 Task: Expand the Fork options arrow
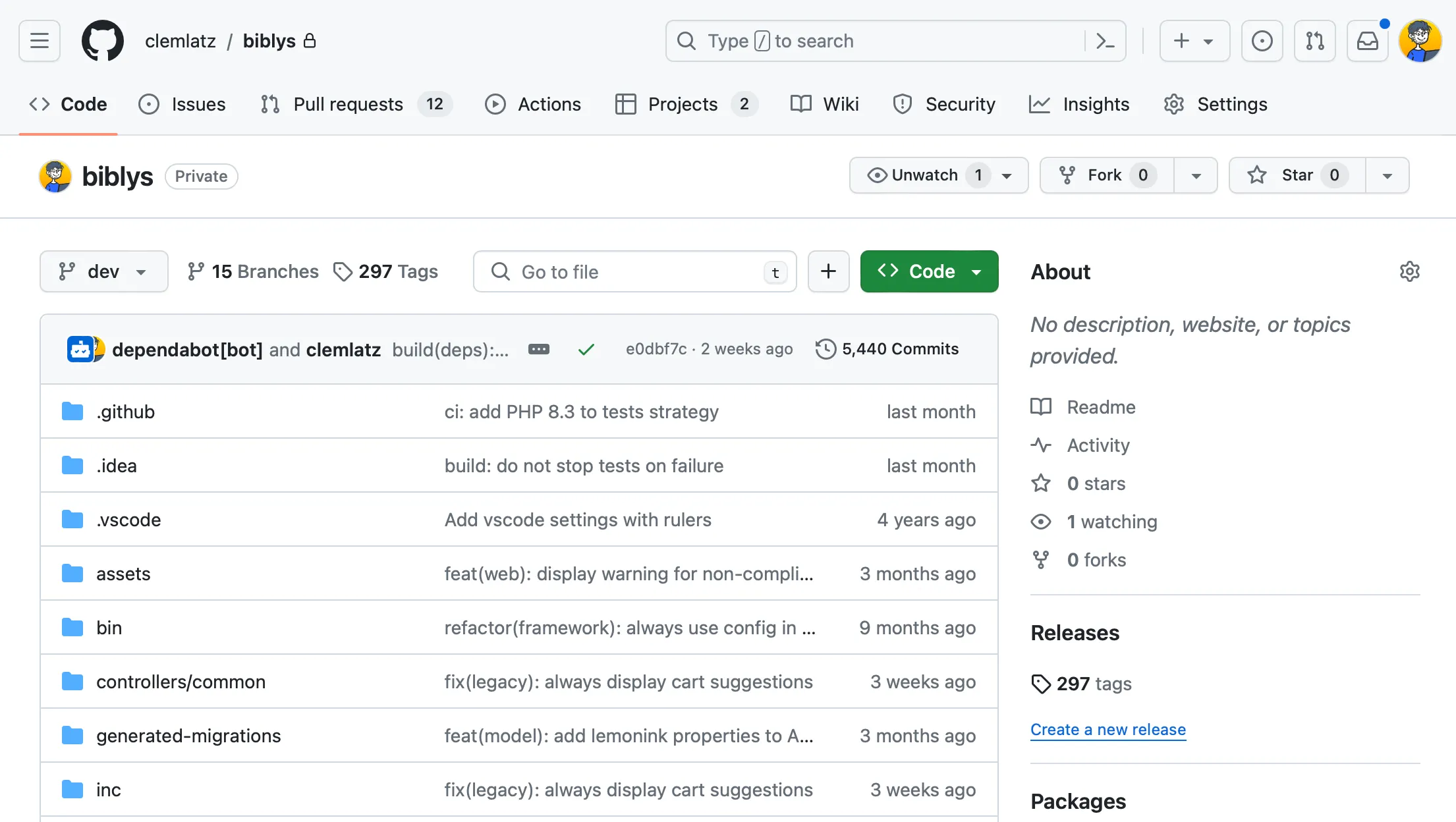click(x=1196, y=175)
